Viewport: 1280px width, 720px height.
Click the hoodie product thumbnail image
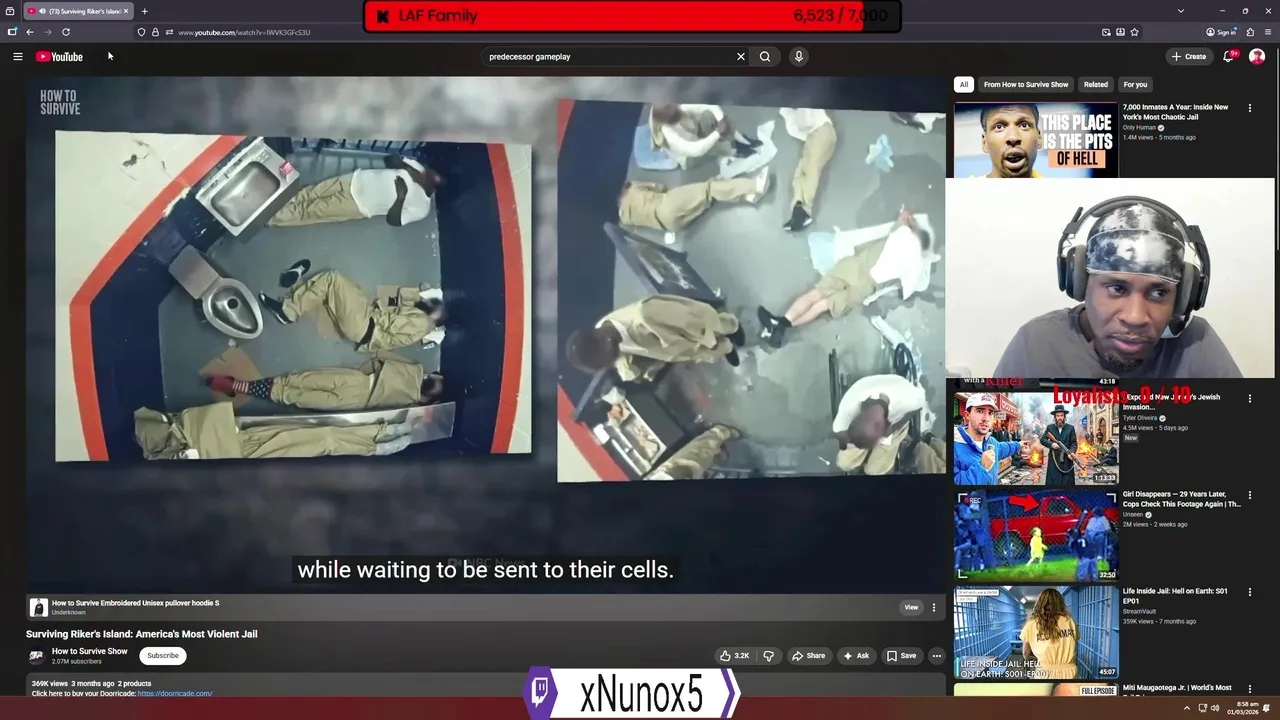coord(38,607)
